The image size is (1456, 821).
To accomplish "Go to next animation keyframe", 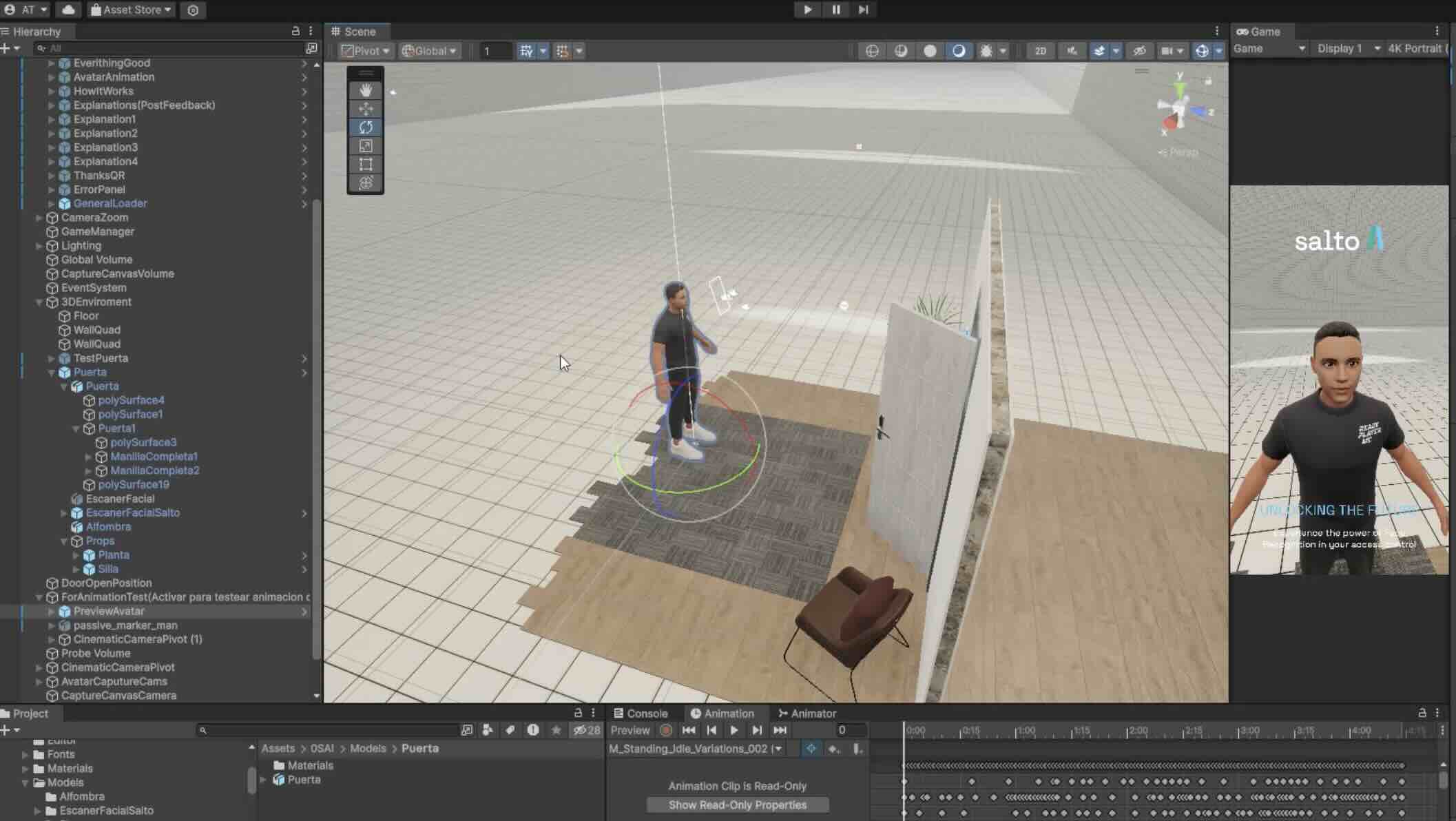I will (x=757, y=730).
